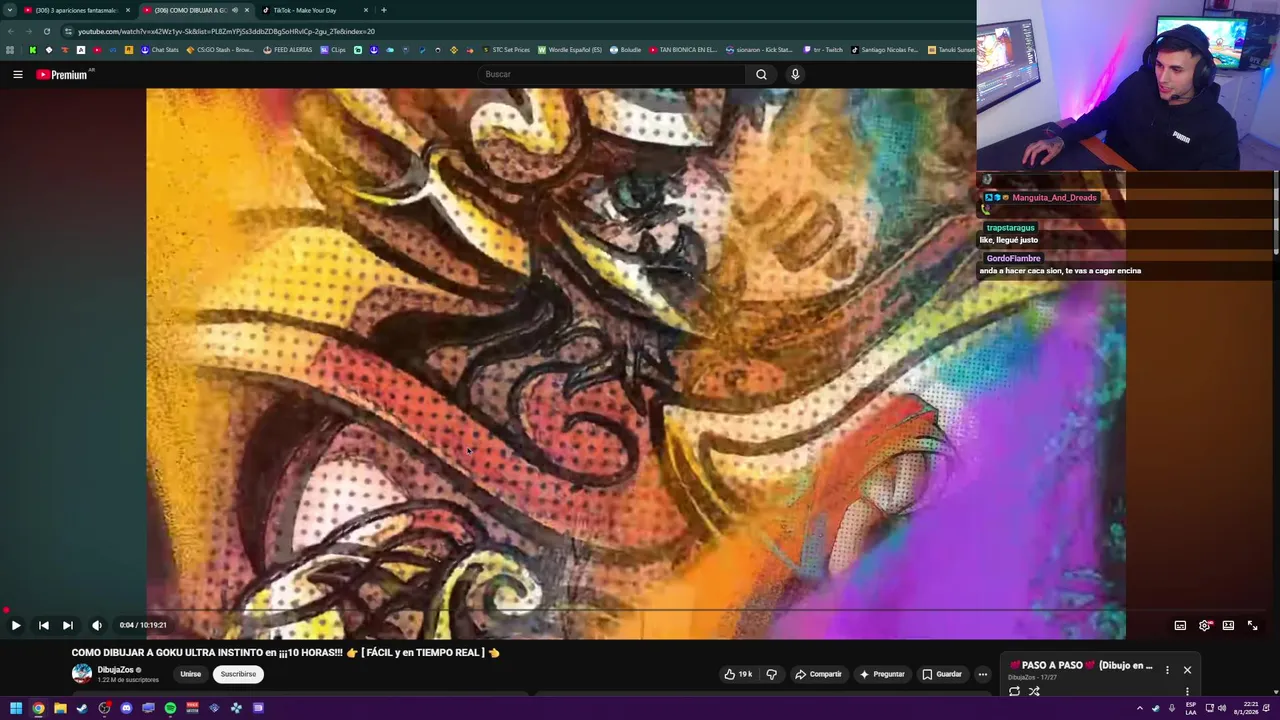The width and height of the screenshot is (1280, 720).
Task: Dislike the video
Action: 771,674
